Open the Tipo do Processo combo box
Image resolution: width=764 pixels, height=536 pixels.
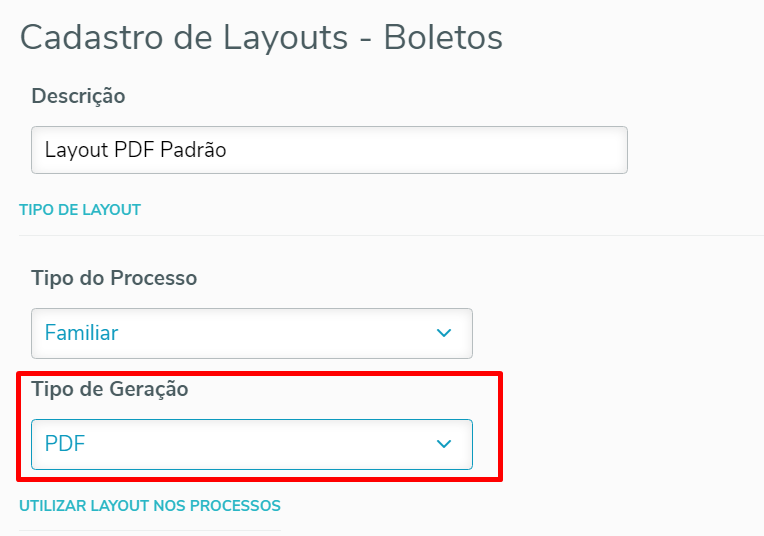click(250, 333)
